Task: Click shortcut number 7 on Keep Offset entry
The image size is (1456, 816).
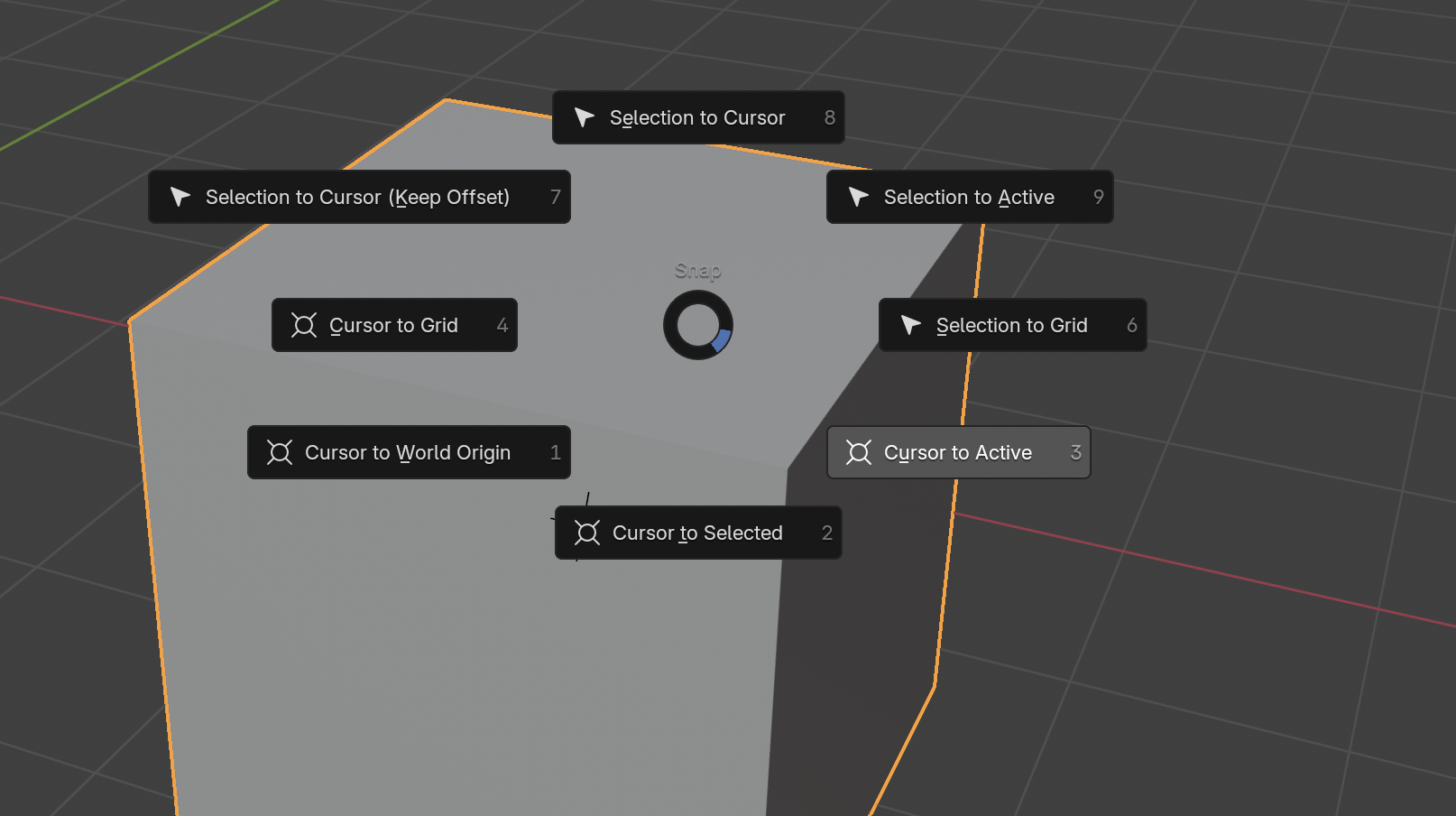Action: pyautogui.click(x=556, y=197)
